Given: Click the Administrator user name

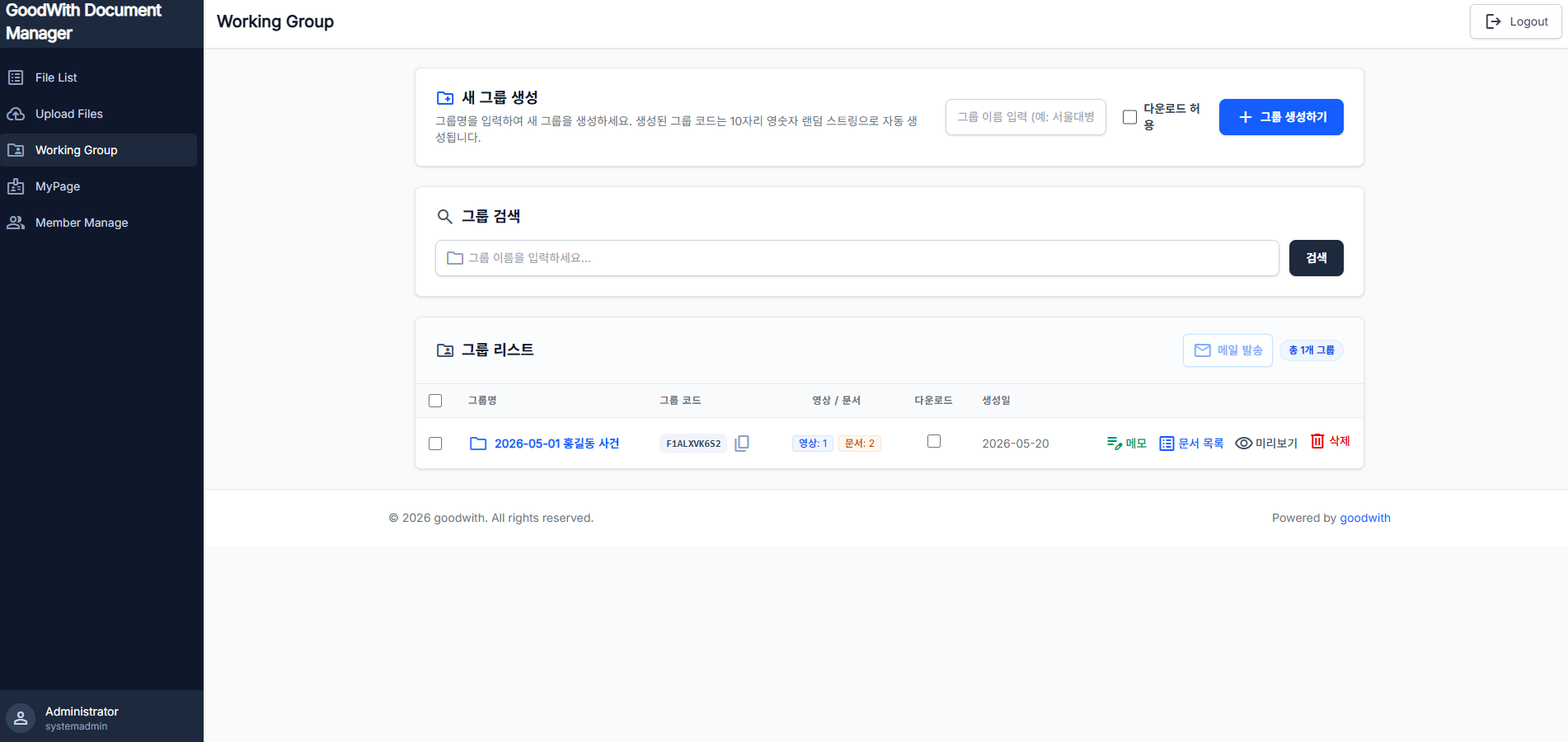Looking at the screenshot, I should coord(82,711).
